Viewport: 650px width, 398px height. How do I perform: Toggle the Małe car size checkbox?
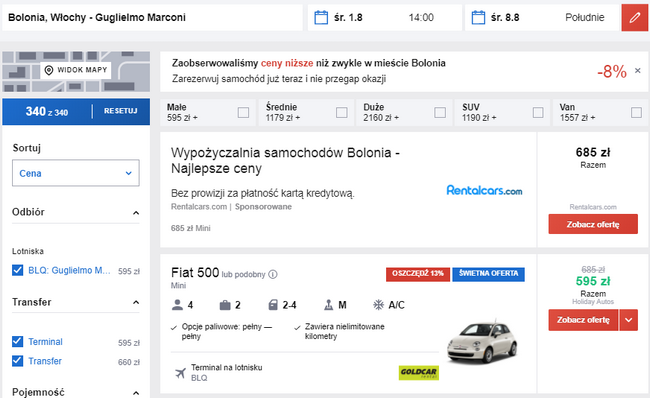243,112
